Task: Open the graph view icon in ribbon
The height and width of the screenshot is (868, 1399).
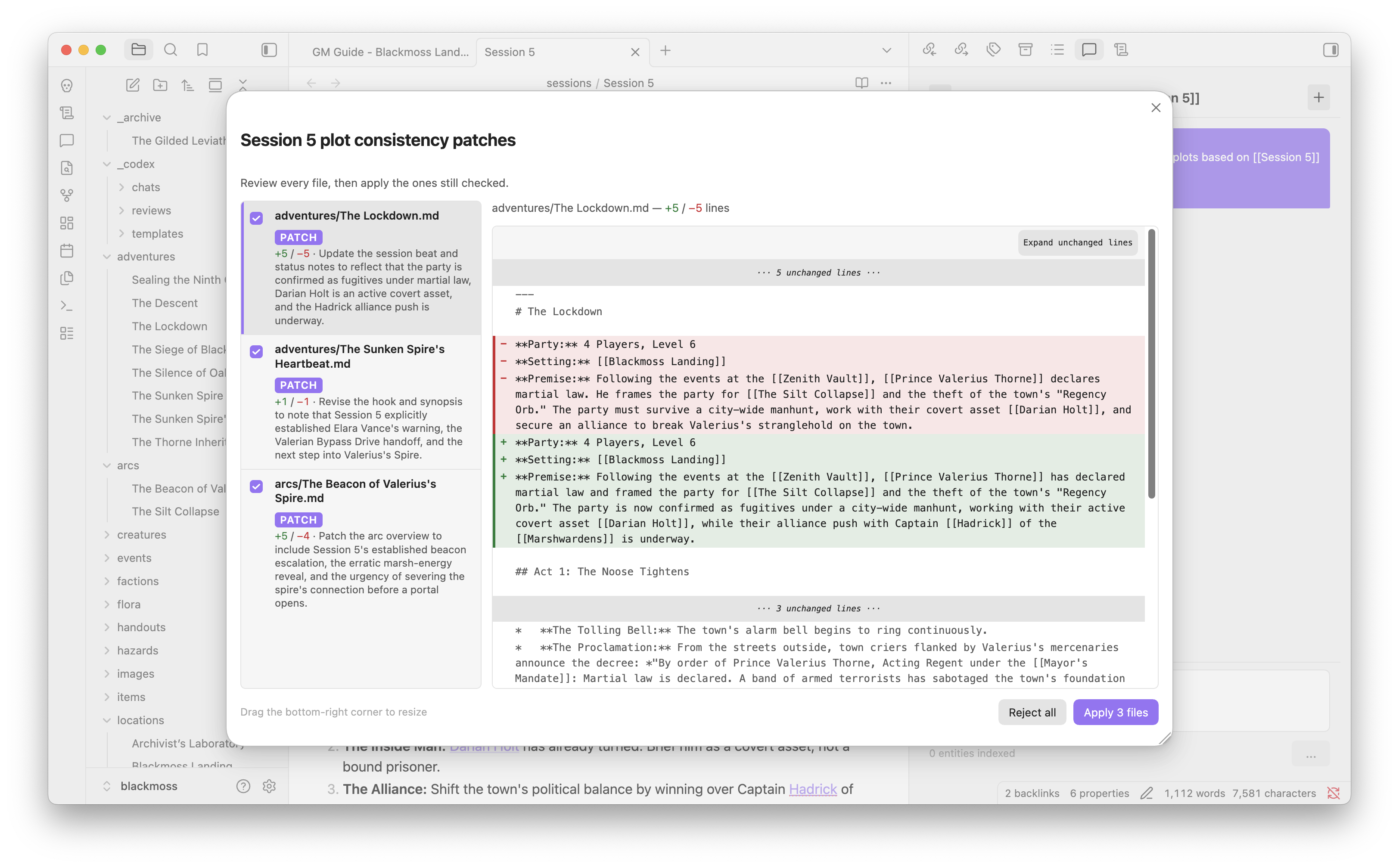Action: pyautogui.click(x=67, y=196)
